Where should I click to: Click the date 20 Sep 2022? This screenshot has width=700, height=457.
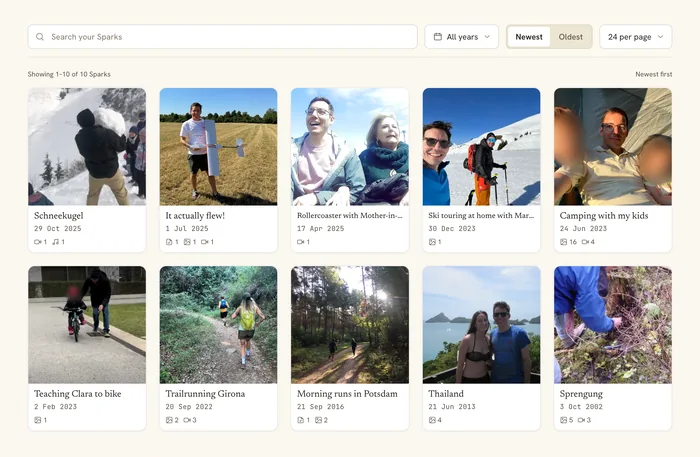coord(189,407)
